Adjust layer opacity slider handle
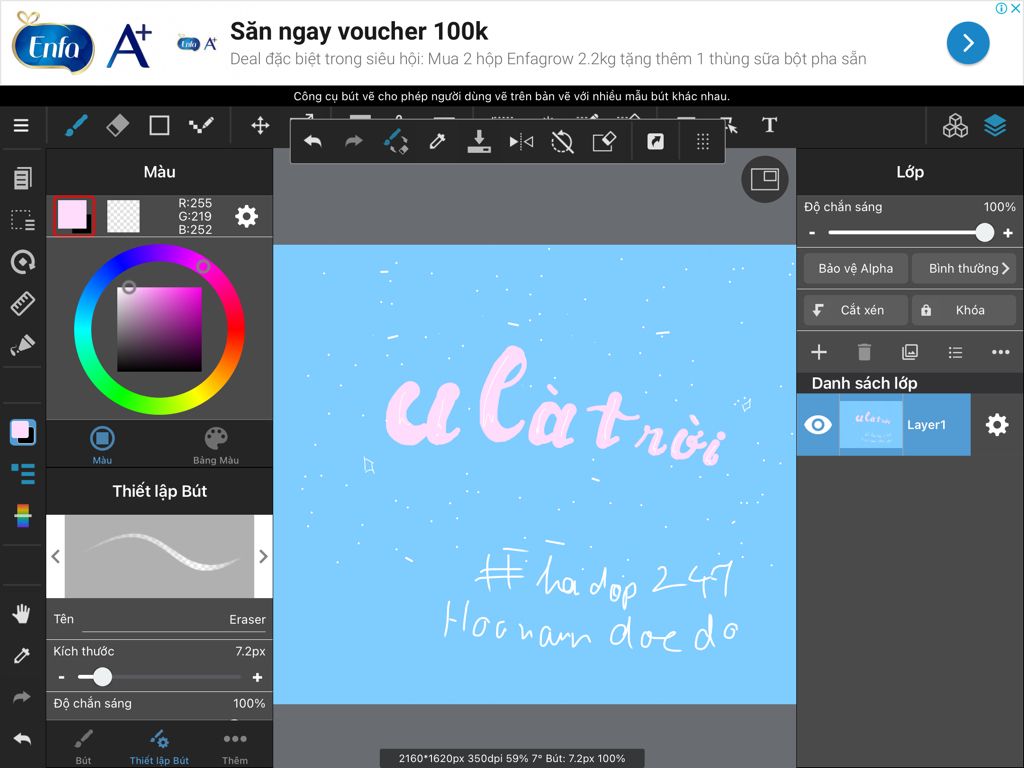The height and width of the screenshot is (768, 1024). (x=985, y=232)
